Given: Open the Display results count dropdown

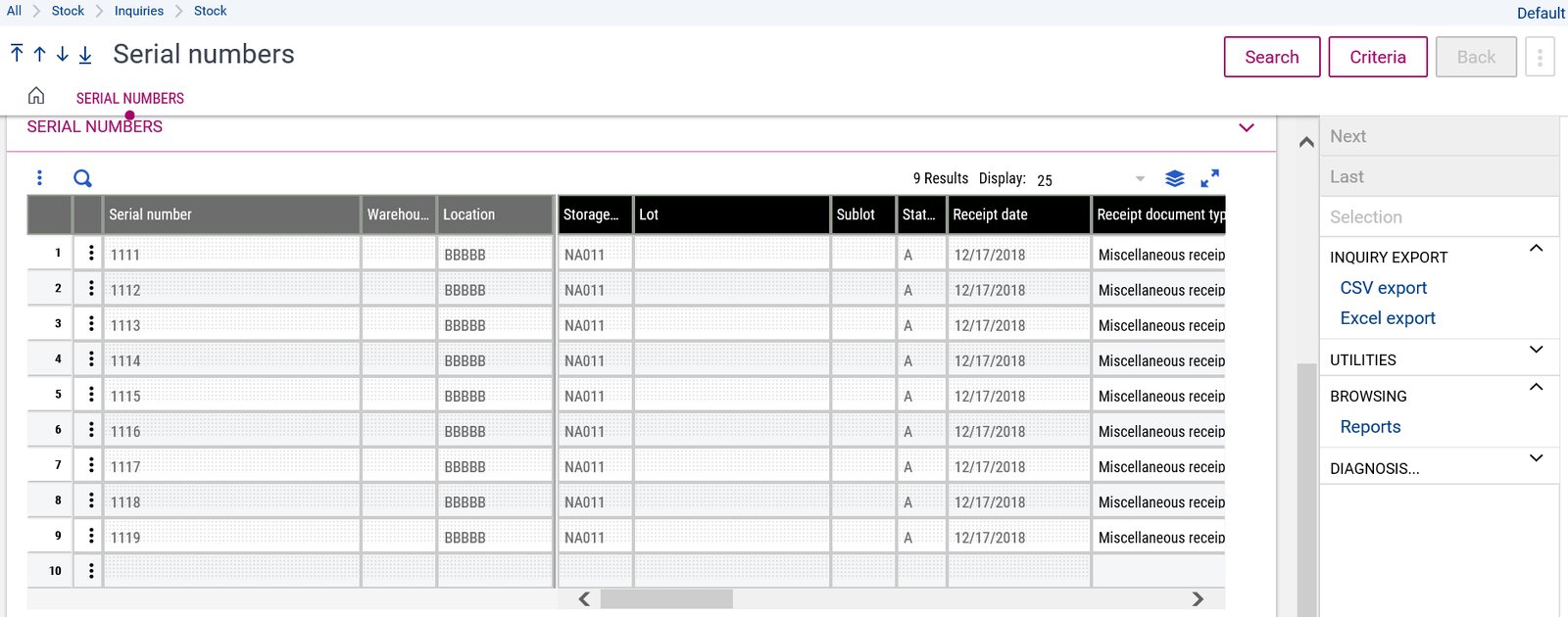Looking at the screenshot, I should coord(1139,179).
